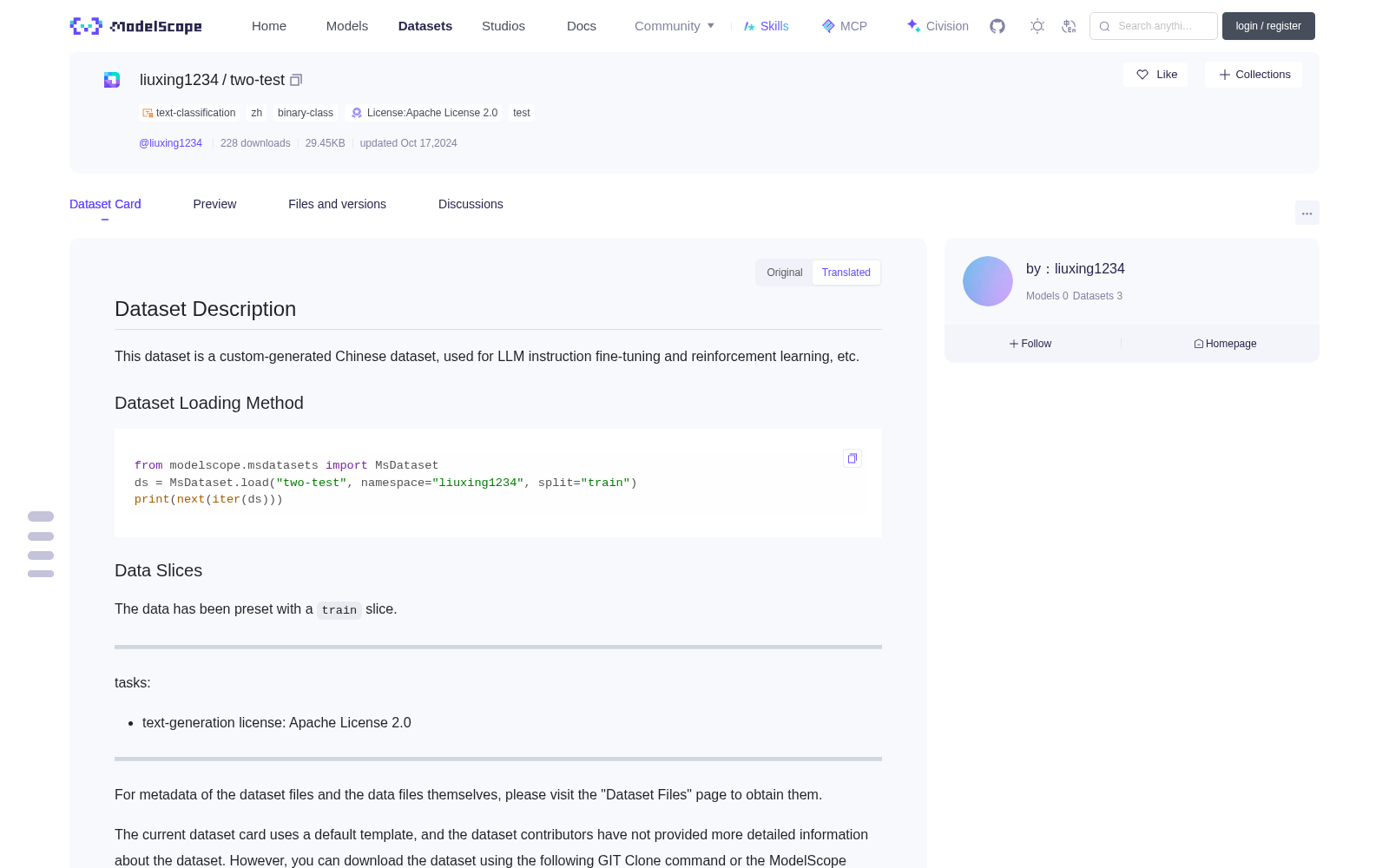Click the print(next(iter(ds))) code line

208,499
